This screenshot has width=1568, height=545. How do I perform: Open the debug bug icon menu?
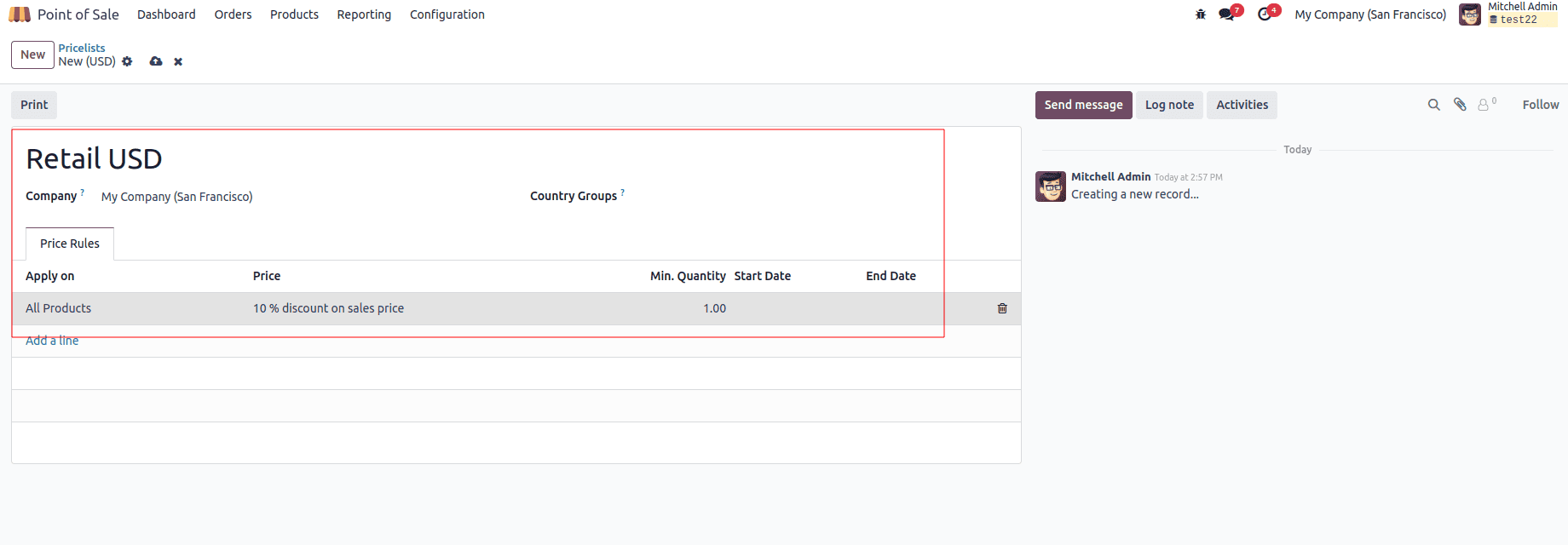tap(1201, 14)
